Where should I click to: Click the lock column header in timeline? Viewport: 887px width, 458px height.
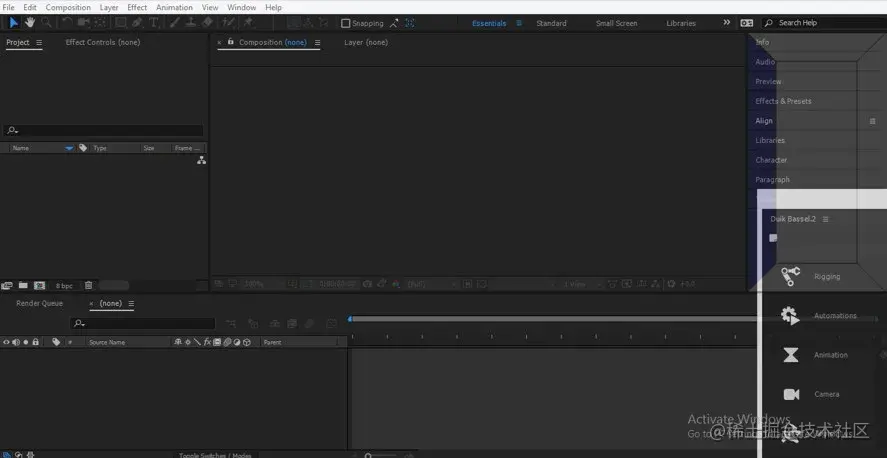coord(36,342)
